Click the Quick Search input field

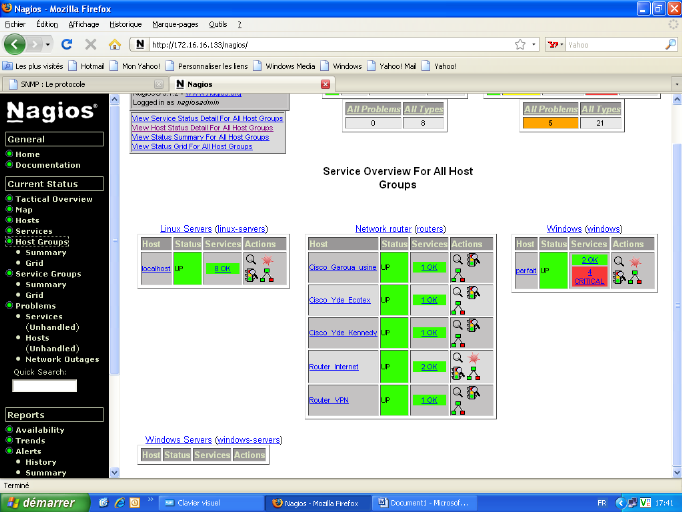44,386
